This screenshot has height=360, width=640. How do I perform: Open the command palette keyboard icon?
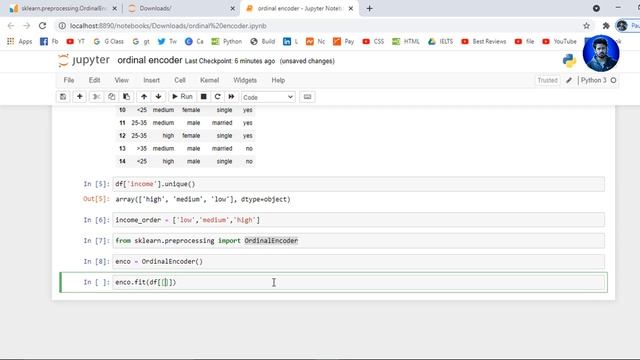(x=307, y=97)
